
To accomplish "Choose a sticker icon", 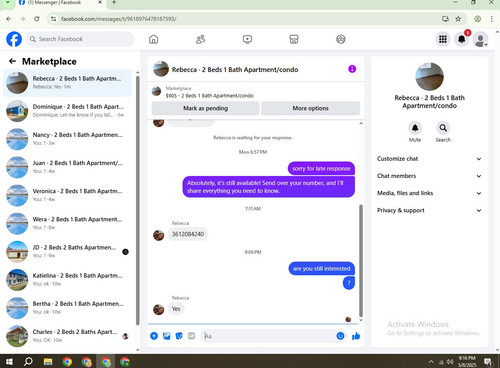I will [179, 336].
